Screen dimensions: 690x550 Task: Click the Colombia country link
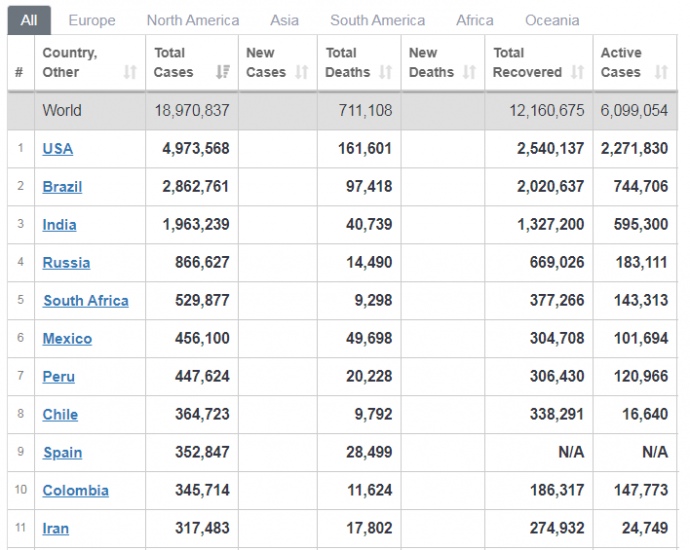pos(75,491)
